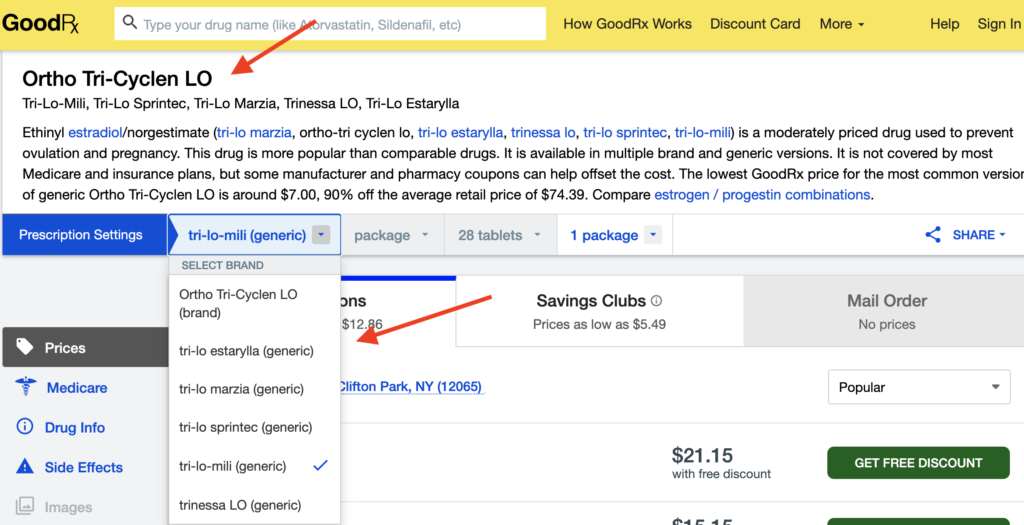Viewport: 1024px width, 525px height.
Task: Click the Prices tag icon
Action: click(25, 347)
